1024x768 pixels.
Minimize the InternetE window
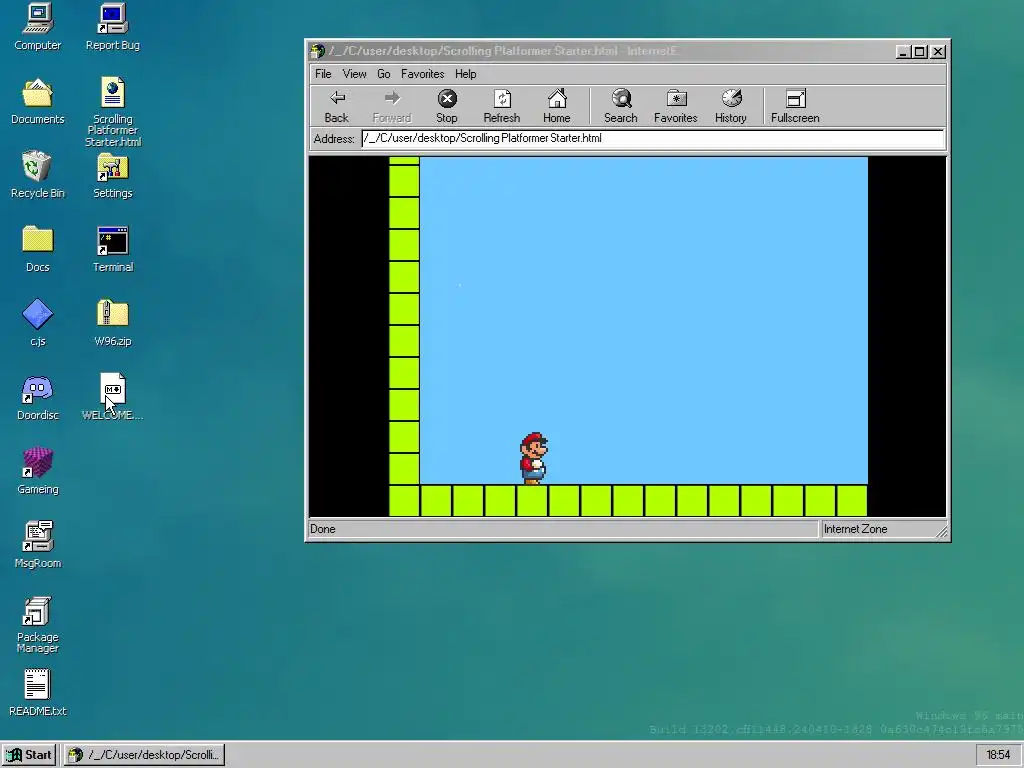(x=903, y=52)
